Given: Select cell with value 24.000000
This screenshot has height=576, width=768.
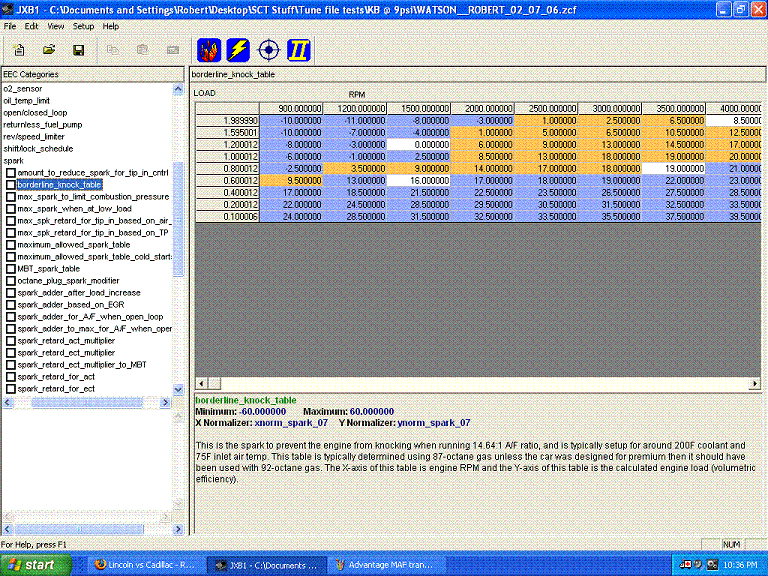Looking at the screenshot, I should [x=291, y=216].
